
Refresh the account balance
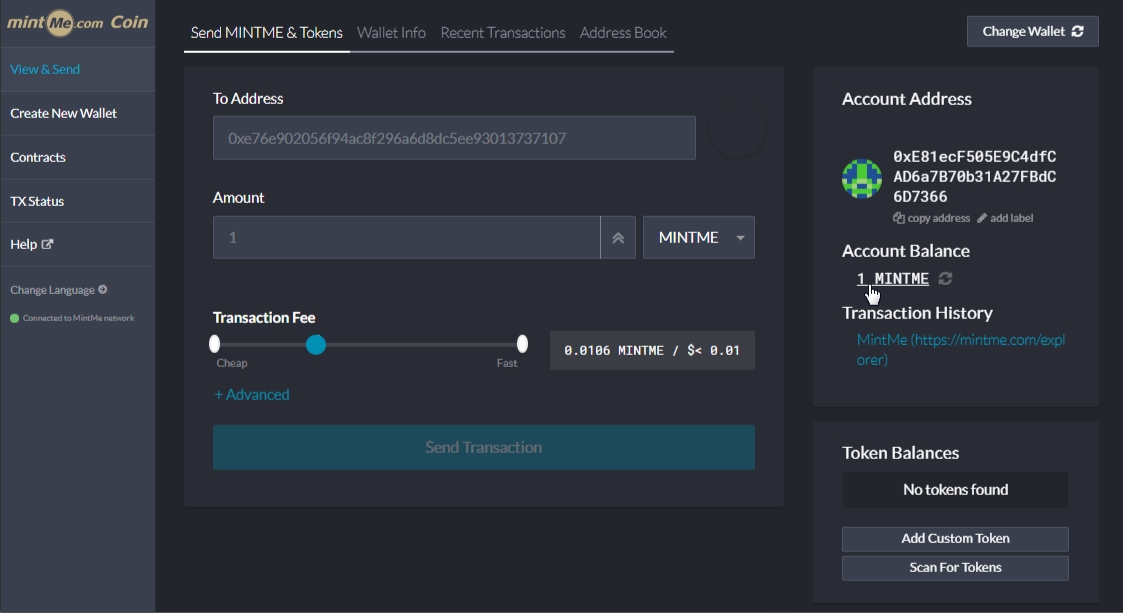(x=945, y=279)
